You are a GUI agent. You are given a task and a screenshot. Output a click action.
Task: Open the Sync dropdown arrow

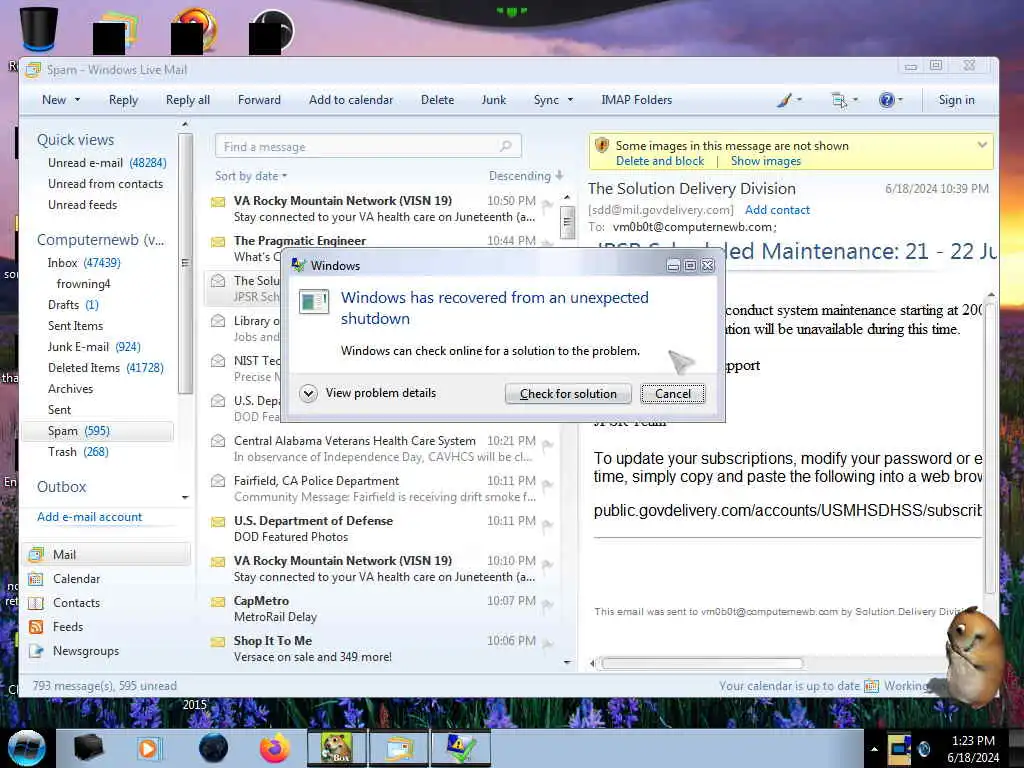(570, 100)
